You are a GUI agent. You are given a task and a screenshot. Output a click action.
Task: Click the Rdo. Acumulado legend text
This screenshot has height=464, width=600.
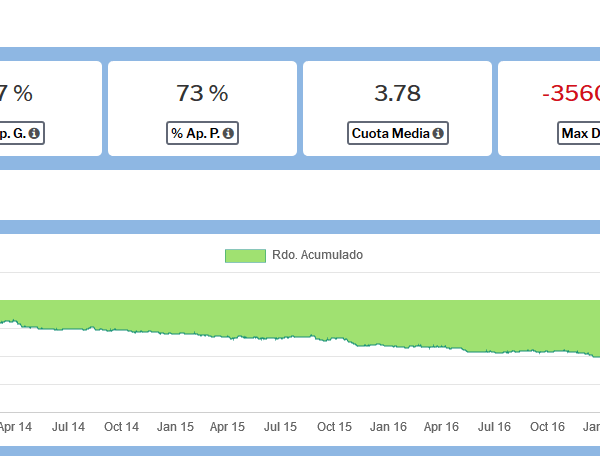point(317,255)
